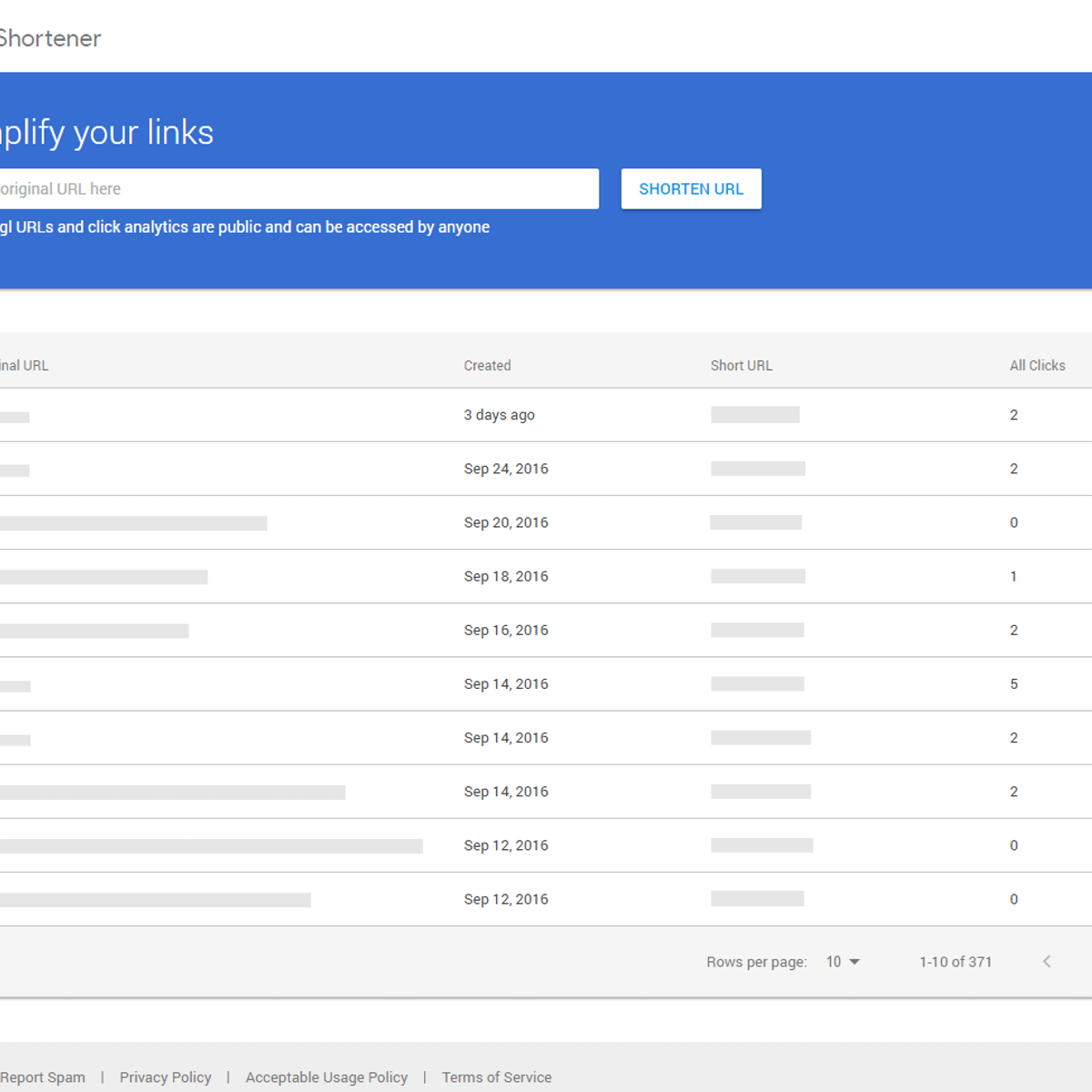Go to previous page using chevron arrow

[x=1046, y=962]
